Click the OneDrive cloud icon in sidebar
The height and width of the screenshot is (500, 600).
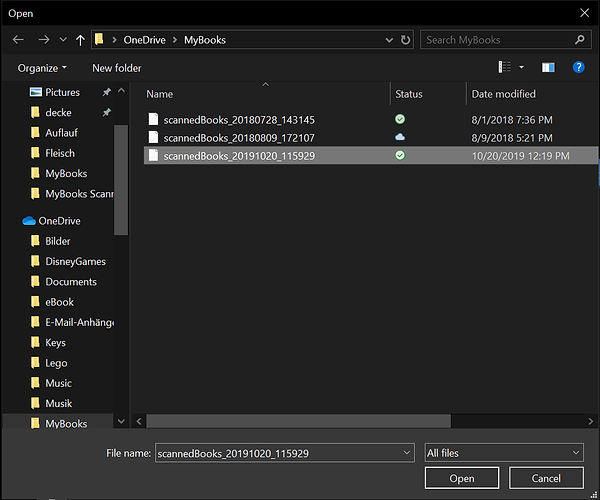[29, 221]
